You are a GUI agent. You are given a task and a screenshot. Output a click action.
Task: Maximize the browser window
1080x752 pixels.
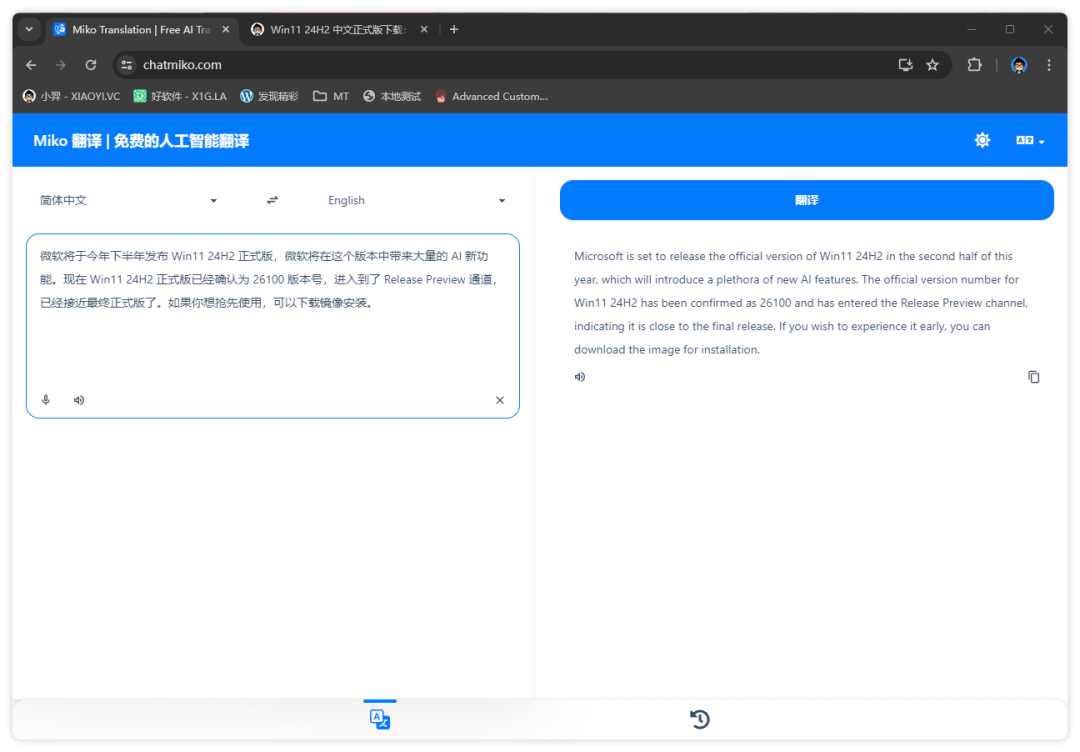1010,30
